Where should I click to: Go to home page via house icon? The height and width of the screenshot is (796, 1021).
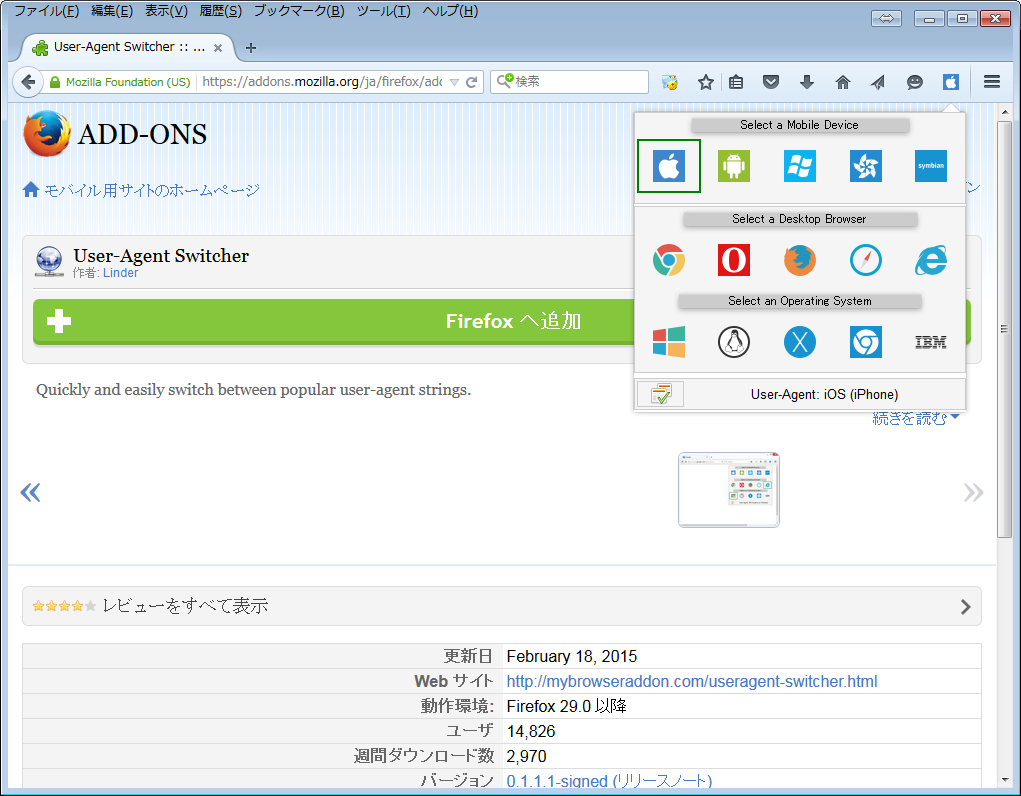click(843, 82)
